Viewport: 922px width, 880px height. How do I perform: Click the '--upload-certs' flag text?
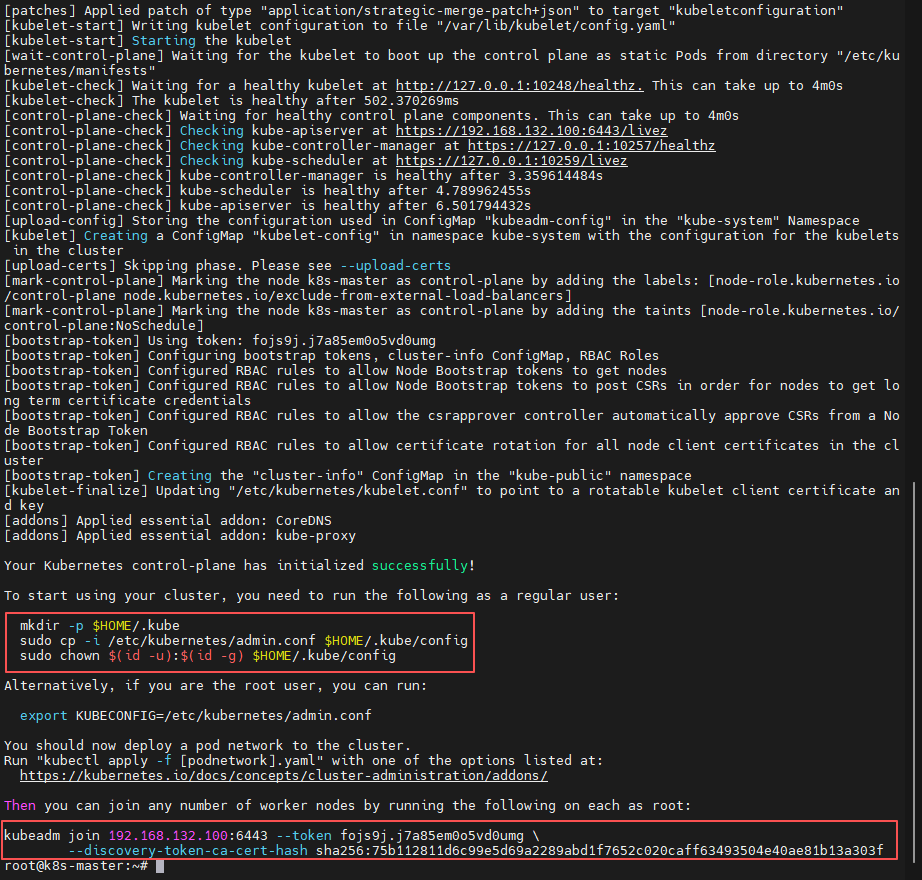click(396, 266)
